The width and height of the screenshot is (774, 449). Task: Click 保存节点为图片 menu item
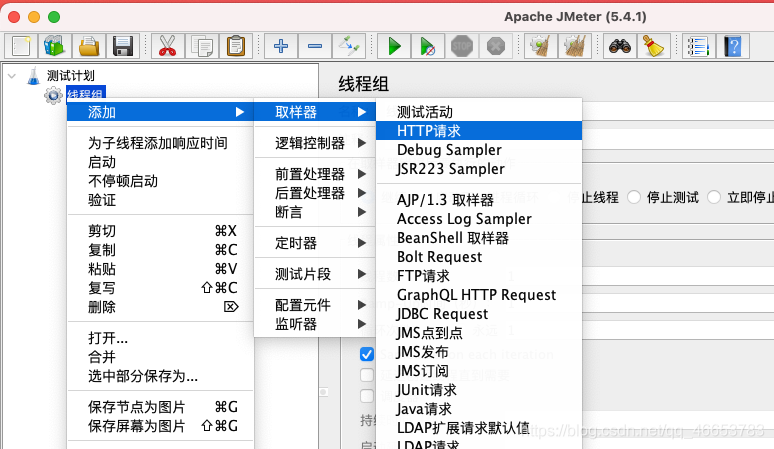pyautogui.click(x=160, y=407)
